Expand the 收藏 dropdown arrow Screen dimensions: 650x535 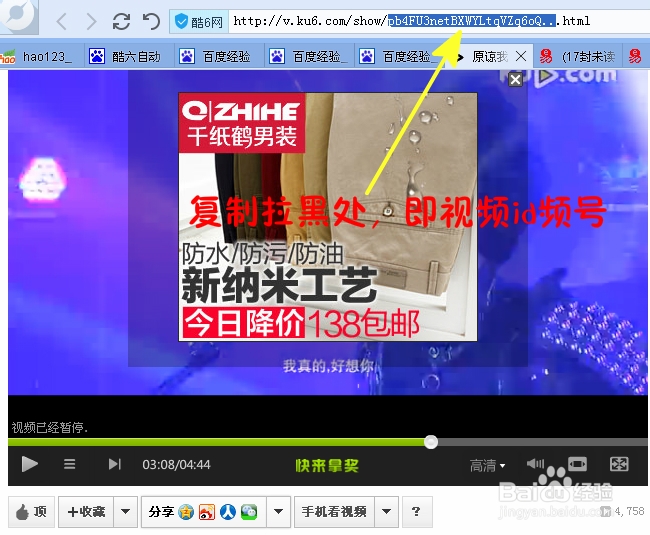pos(126,512)
